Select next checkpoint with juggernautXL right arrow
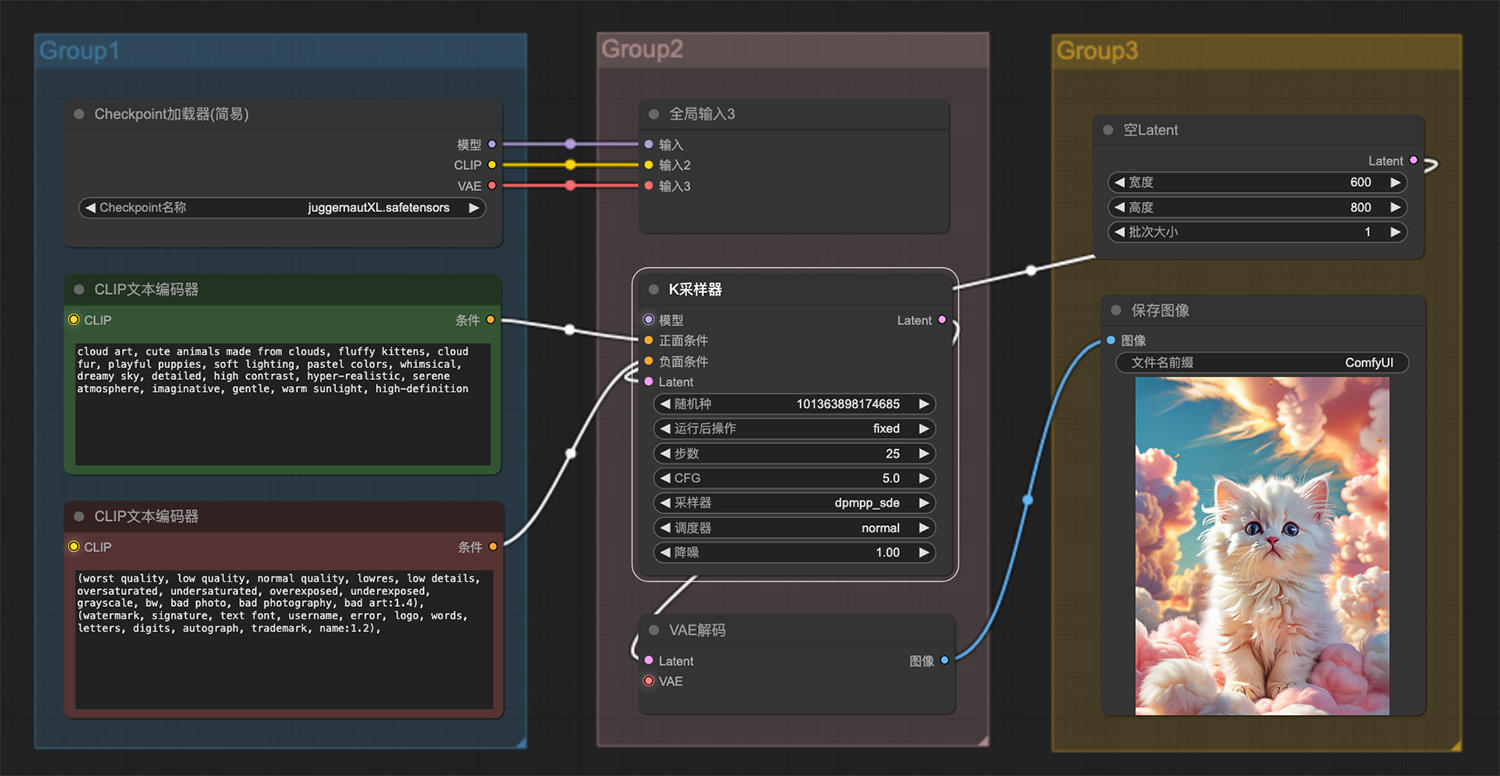The height and width of the screenshot is (776, 1500). [474, 208]
